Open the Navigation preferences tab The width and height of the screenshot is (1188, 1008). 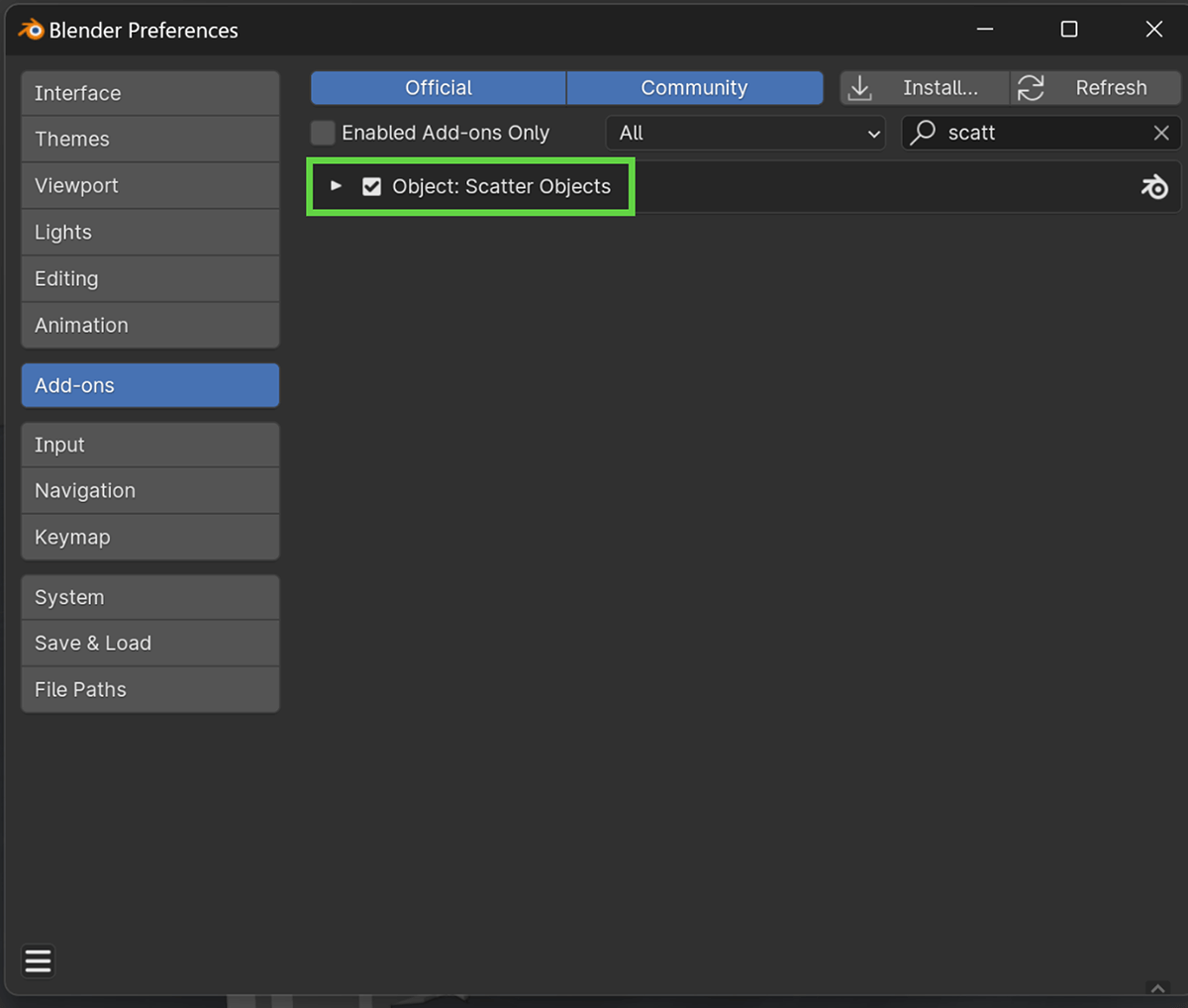click(x=150, y=491)
